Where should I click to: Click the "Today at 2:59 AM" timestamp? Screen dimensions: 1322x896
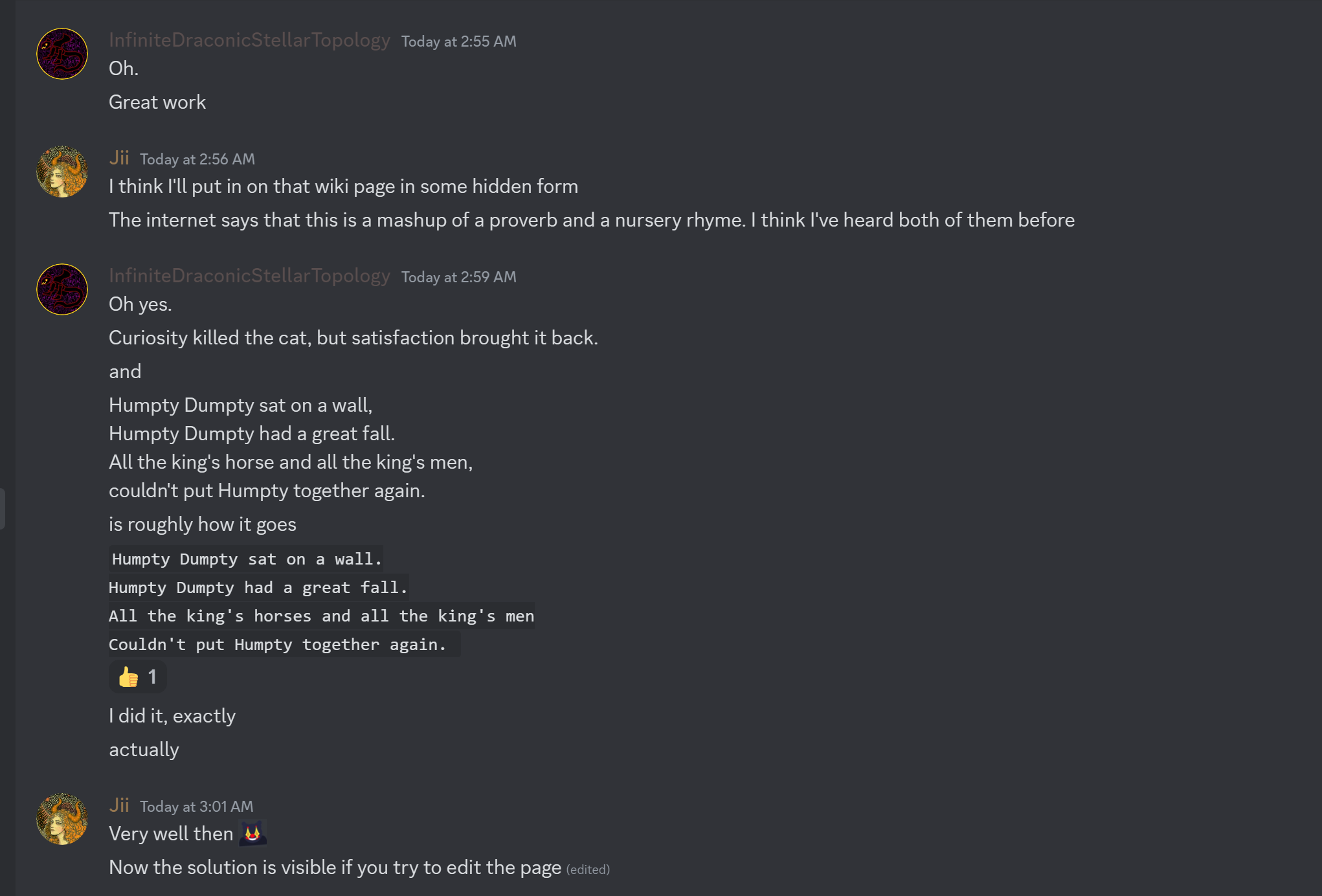[x=458, y=277]
